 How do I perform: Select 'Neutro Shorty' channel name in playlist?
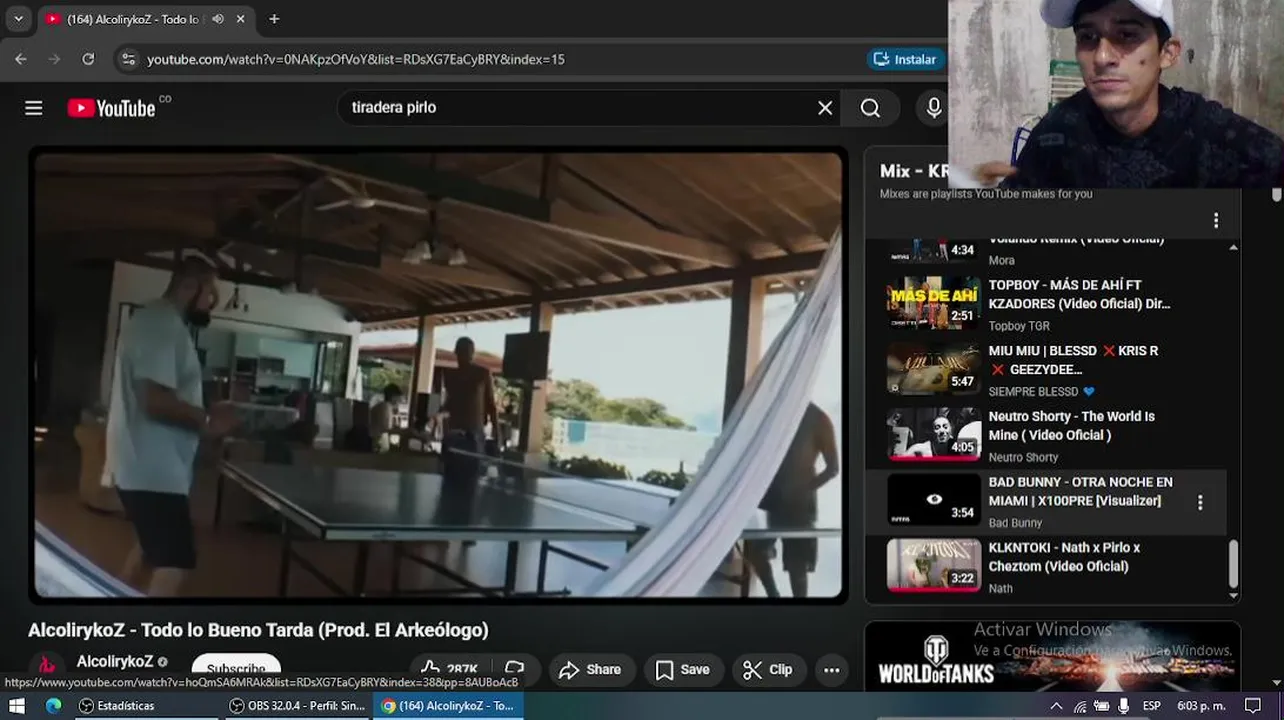tap(1023, 457)
